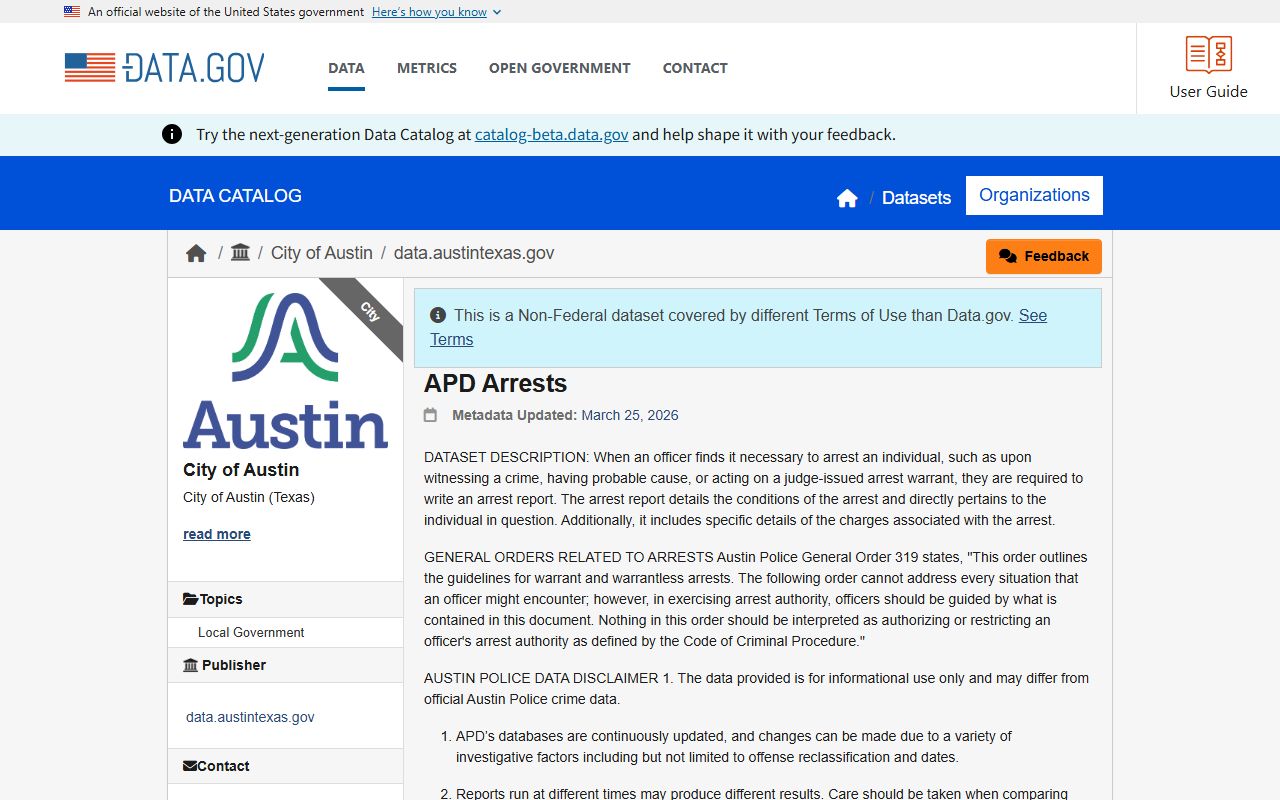Screen dimensions: 1280x800
Task: Click the breadcrumb home icon
Action: [196, 254]
